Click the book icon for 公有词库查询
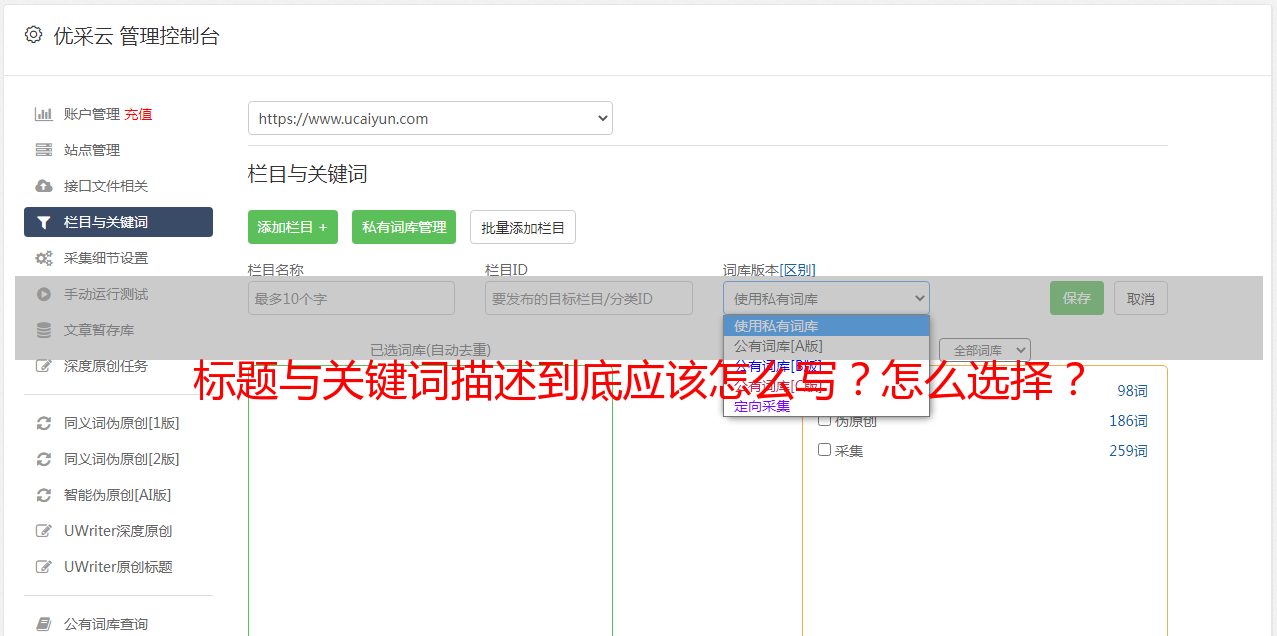 pos(44,624)
